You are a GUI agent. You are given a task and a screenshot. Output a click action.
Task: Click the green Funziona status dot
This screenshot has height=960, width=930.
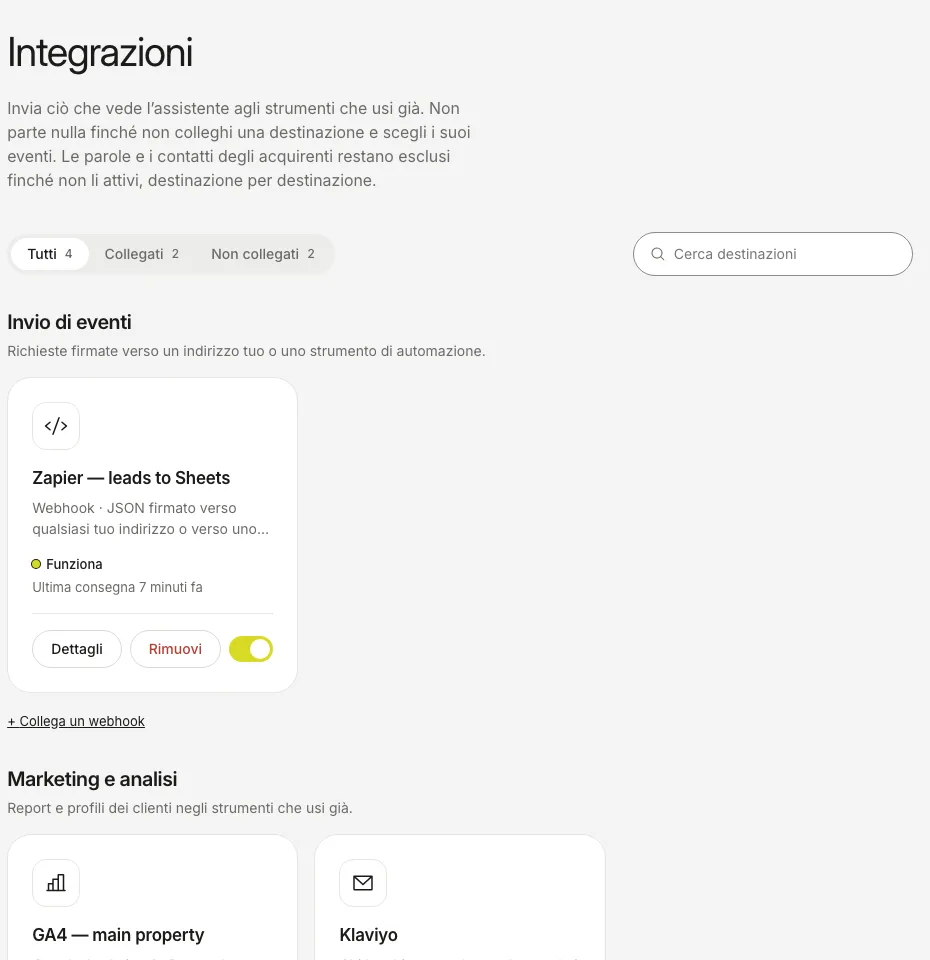coord(36,564)
